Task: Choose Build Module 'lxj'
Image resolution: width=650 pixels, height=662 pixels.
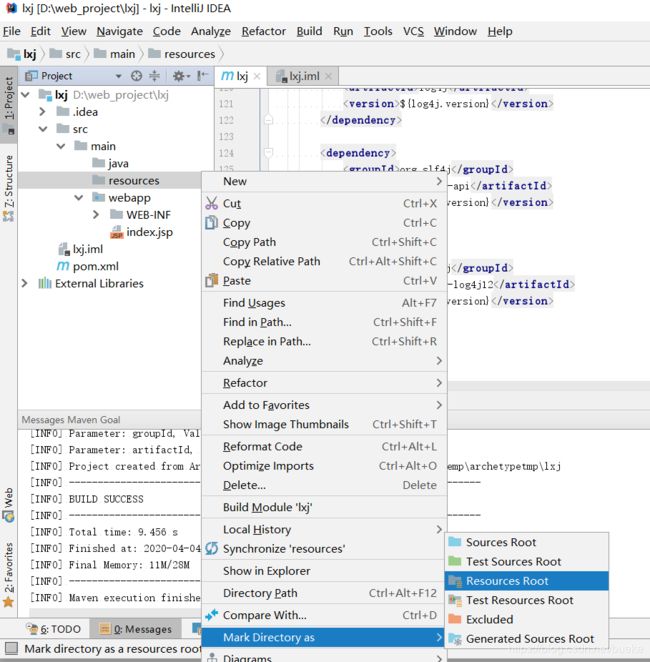Action: 324,507
